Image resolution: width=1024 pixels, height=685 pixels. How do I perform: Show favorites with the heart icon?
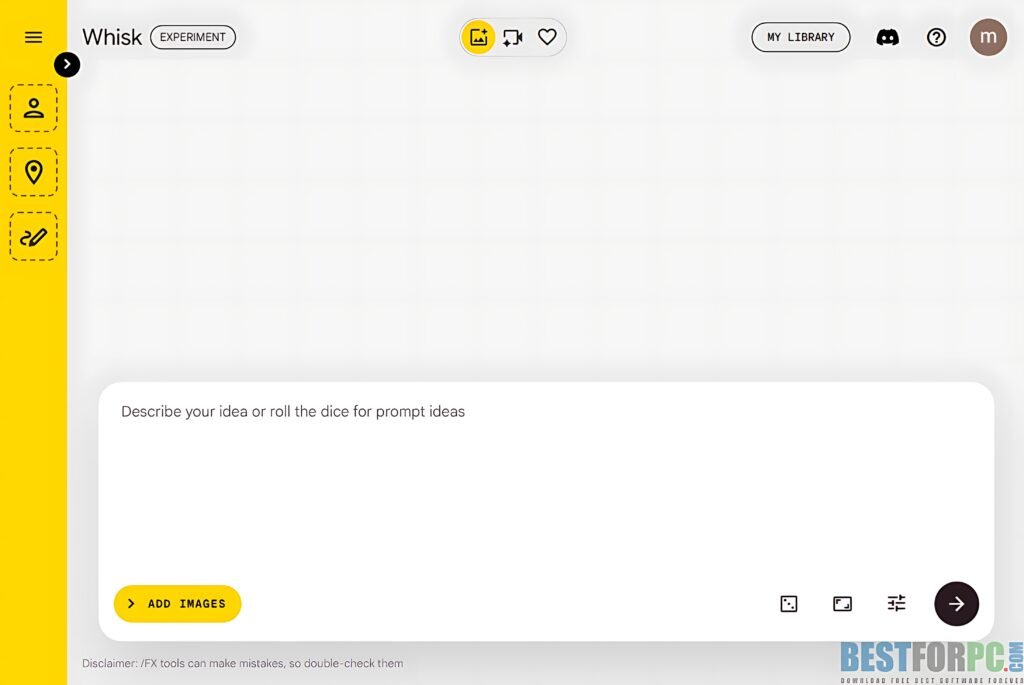tap(547, 37)
